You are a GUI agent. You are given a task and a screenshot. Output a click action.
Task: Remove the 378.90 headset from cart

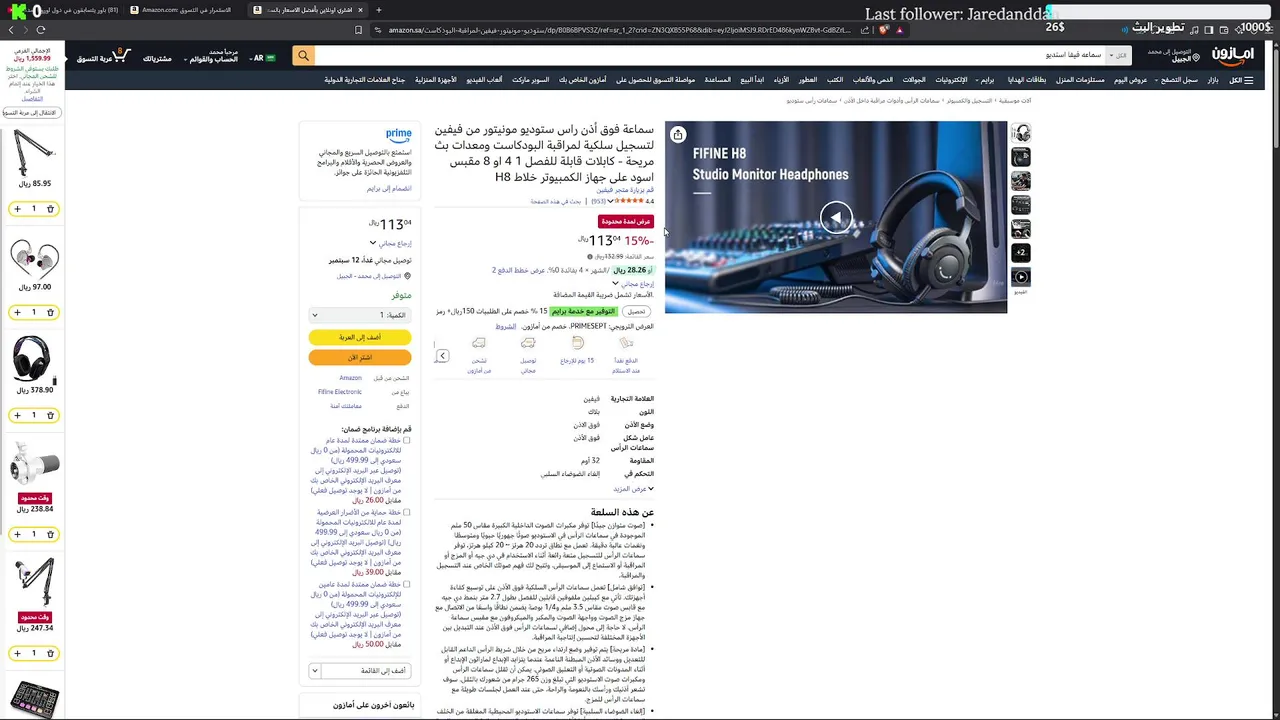[50, 415]
